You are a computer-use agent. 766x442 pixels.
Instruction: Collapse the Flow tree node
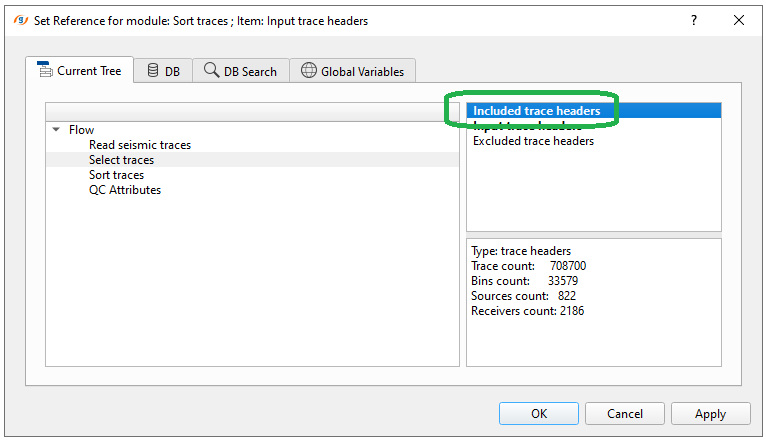[x=57, y=130]
